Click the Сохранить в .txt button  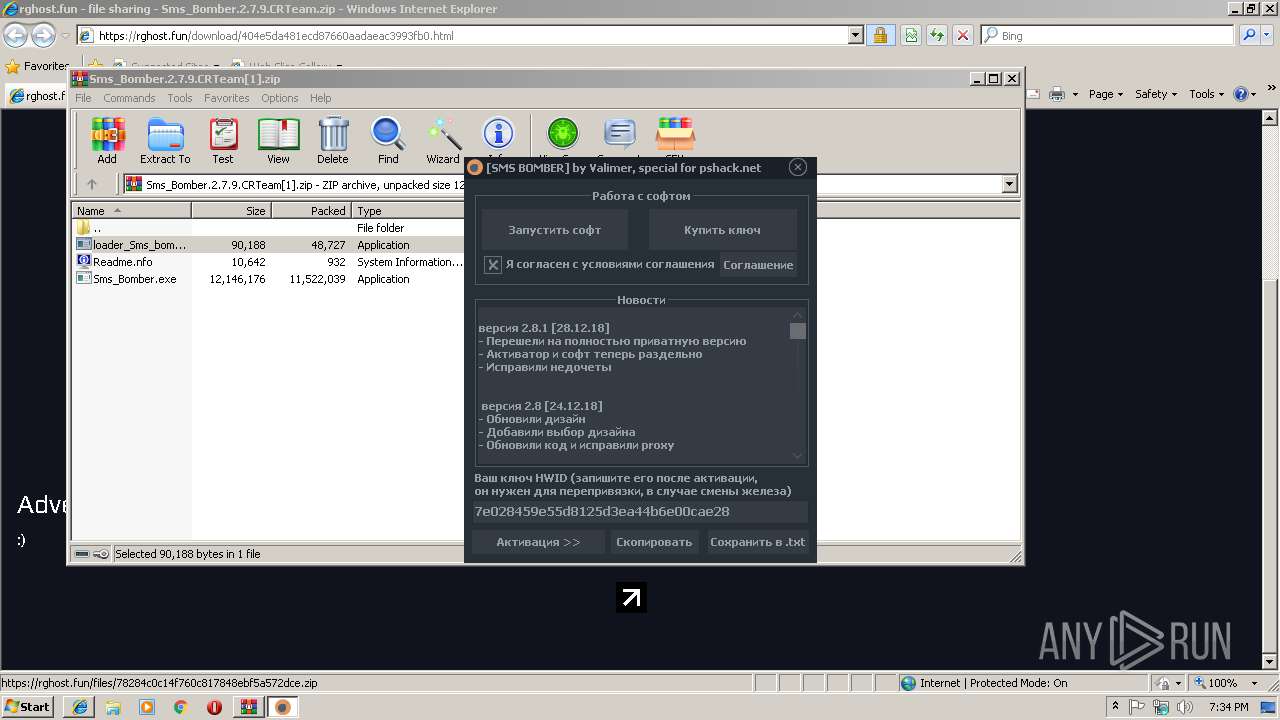(757, 542)
